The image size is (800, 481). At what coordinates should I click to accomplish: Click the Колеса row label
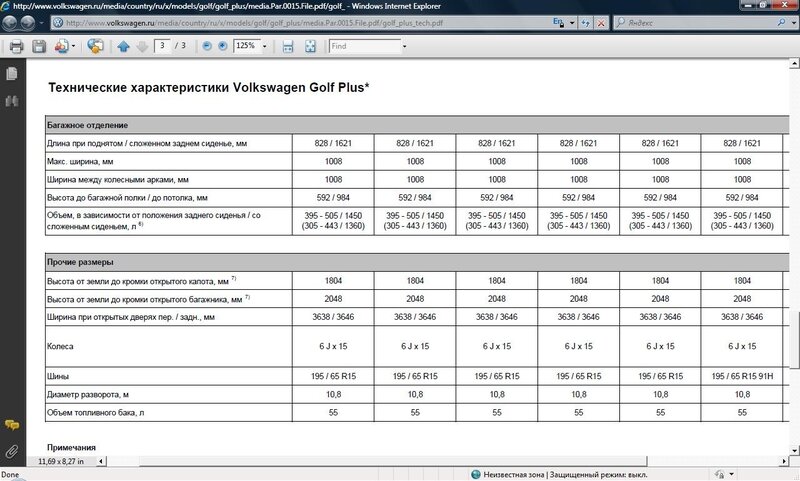point(60,346)
